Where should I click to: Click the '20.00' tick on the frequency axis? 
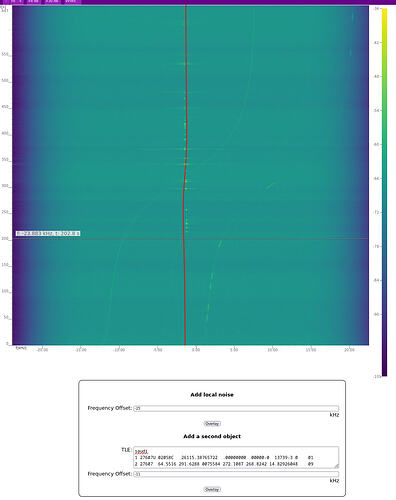coord(349,350)
